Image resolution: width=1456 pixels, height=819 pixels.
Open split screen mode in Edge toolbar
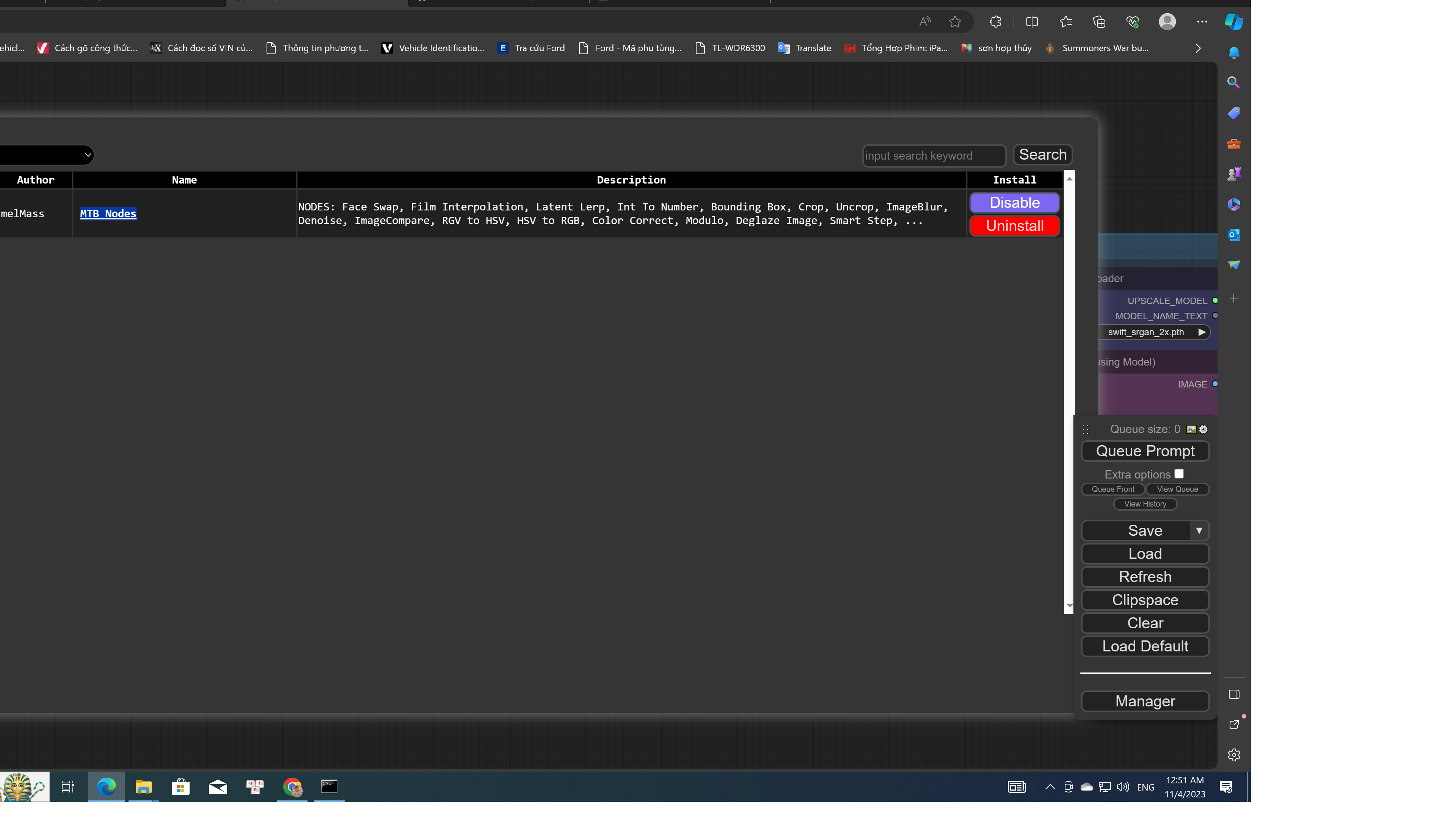[x=1031, y=22]
